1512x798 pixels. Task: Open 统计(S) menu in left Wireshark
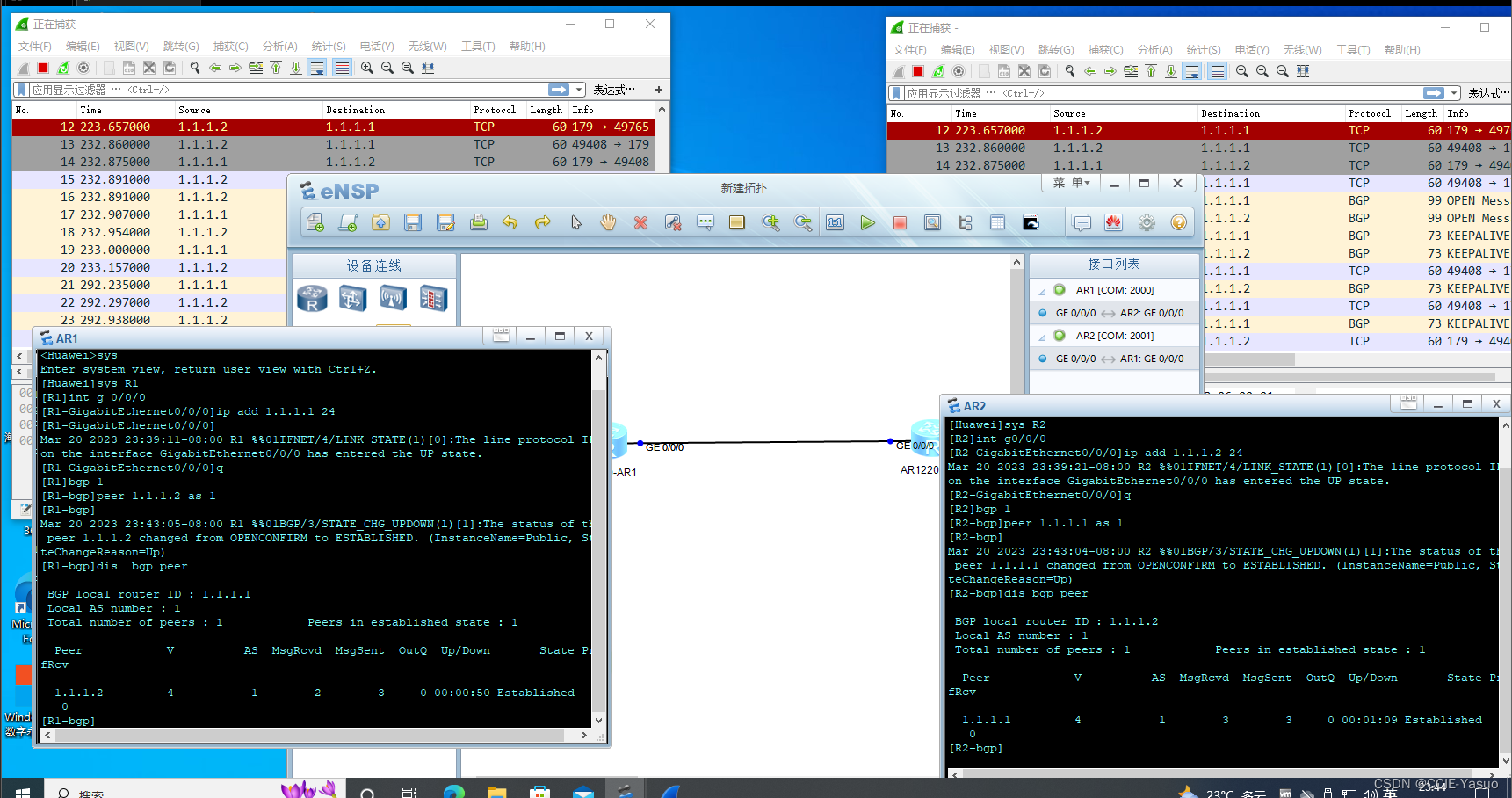[x=329, y=47]
